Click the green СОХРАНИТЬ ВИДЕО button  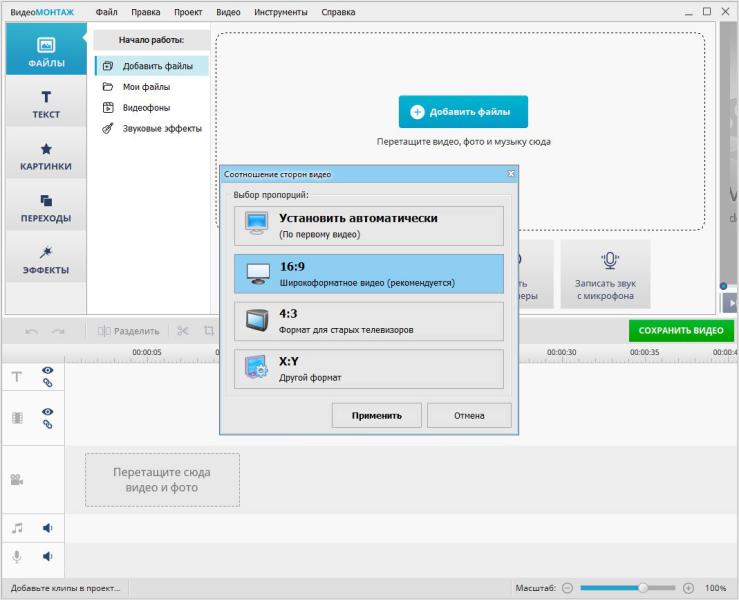(681, 330)
